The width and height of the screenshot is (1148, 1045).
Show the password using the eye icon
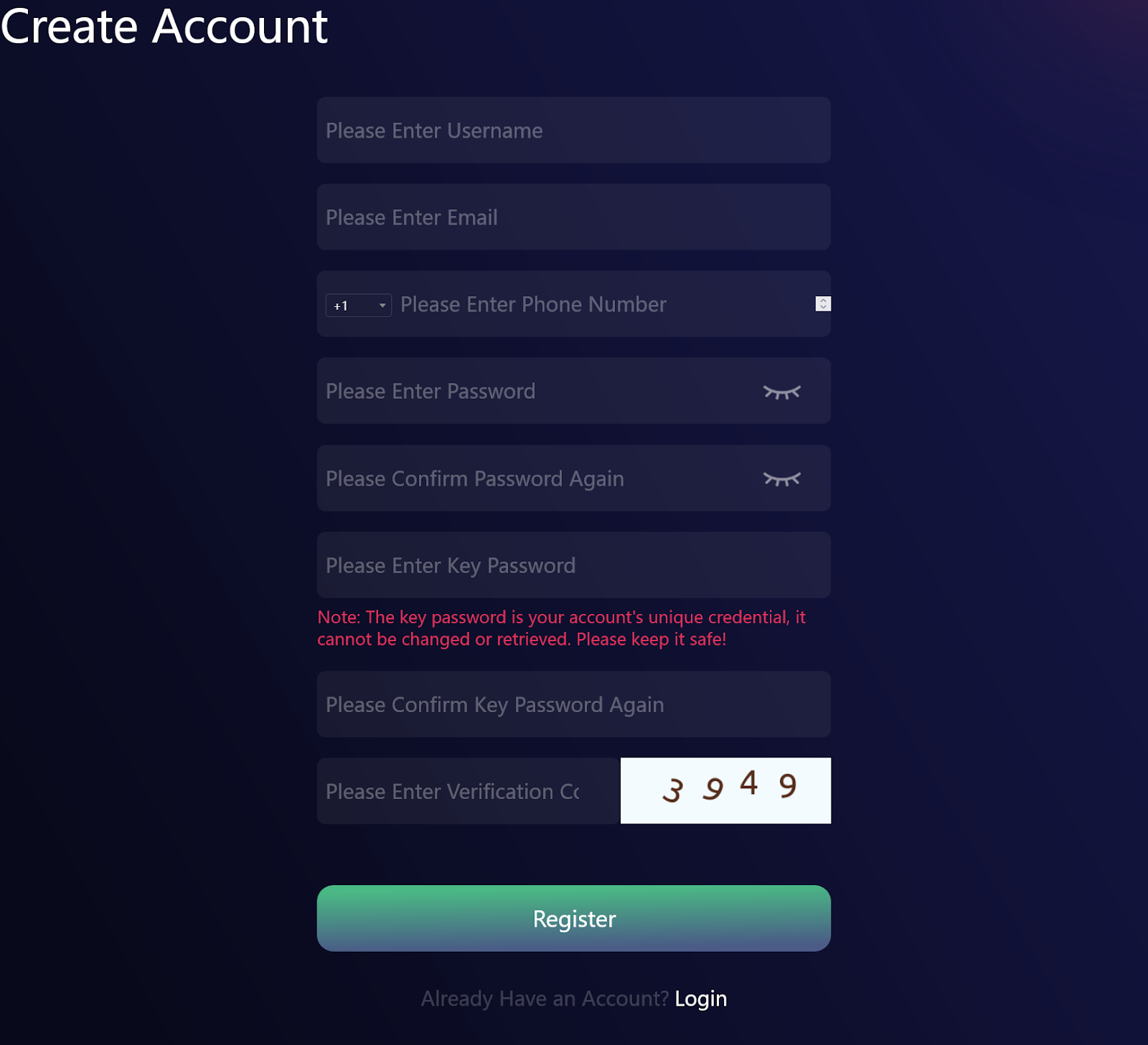(781, 392)
